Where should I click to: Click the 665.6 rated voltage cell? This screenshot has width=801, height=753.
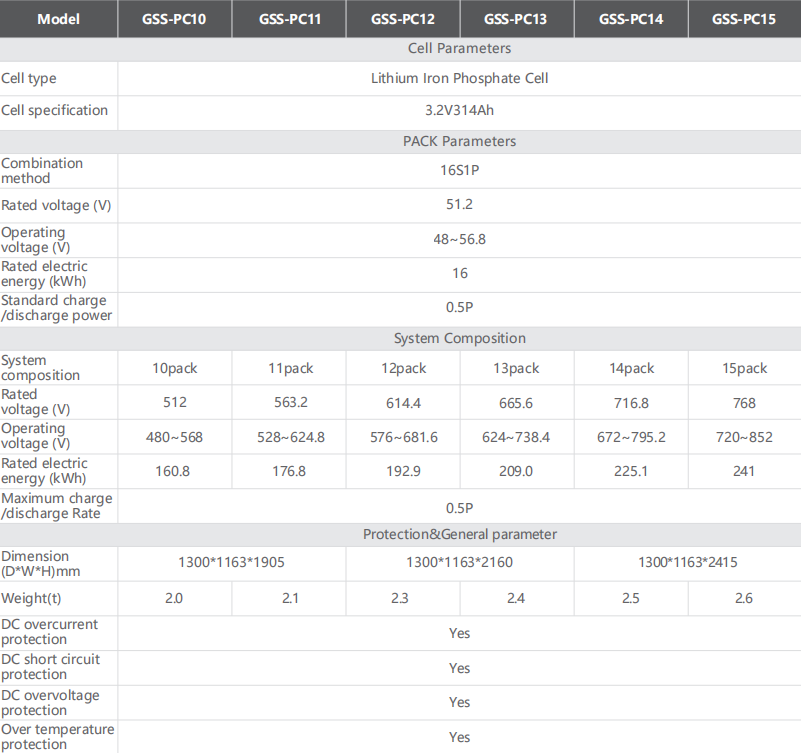pyautogui.click(x=515, y=403)
